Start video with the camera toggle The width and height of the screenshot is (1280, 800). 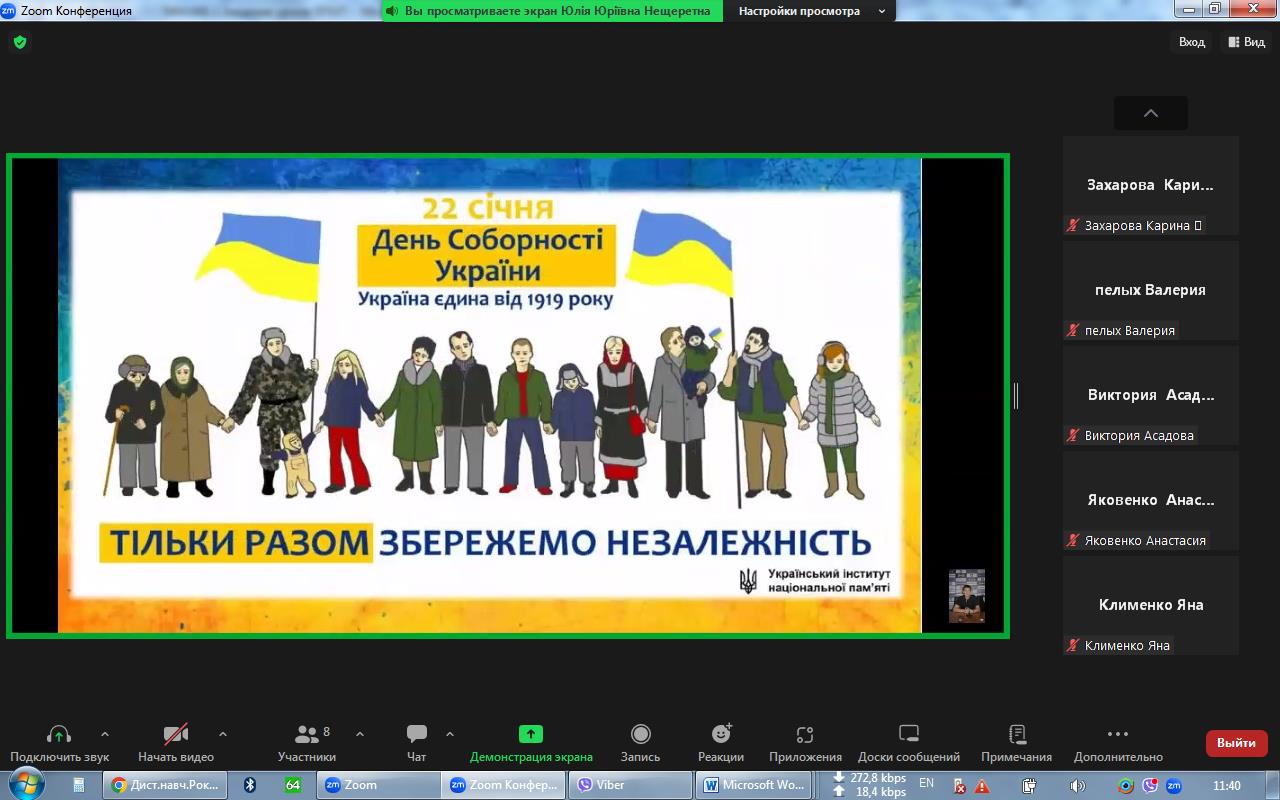tap(176, 734)
